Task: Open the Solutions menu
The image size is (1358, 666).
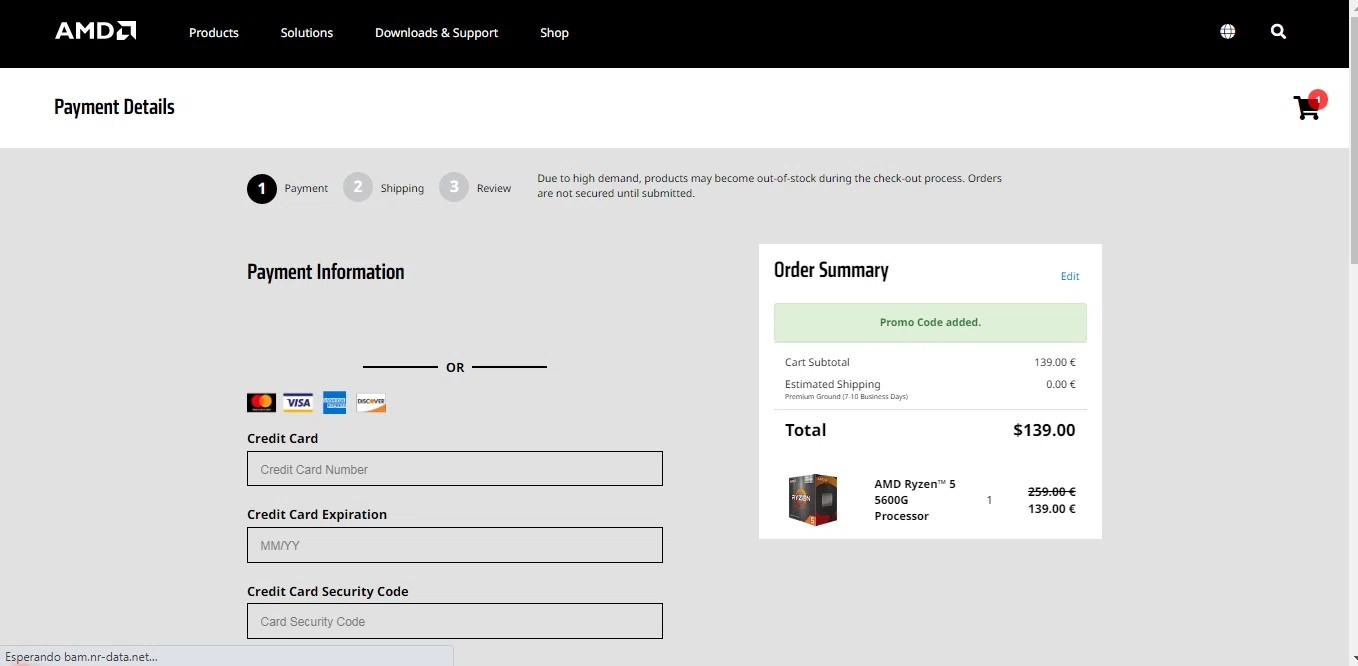Action: click(307, 33)
